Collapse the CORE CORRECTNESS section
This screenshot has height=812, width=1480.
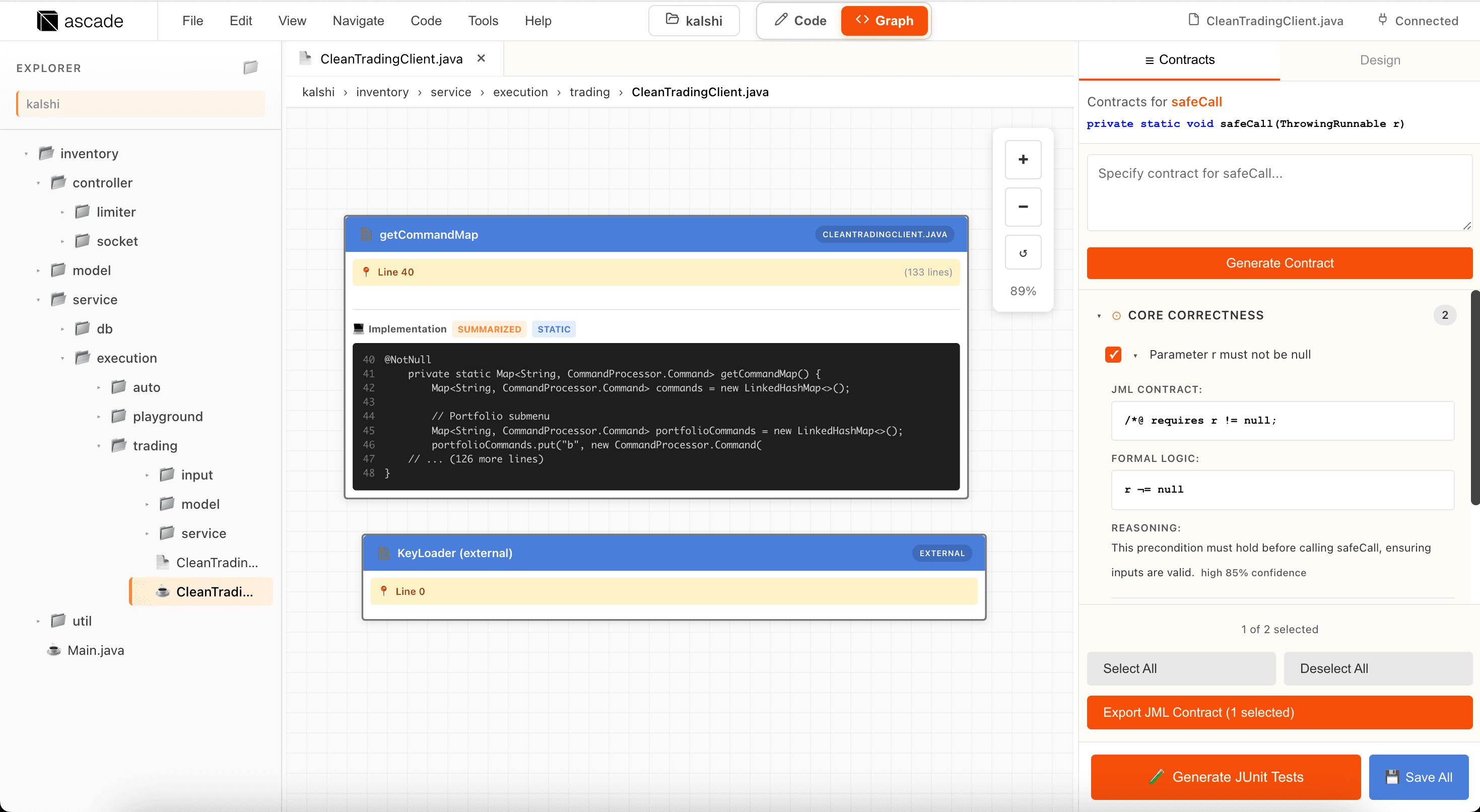click(x=1099, y=315)
